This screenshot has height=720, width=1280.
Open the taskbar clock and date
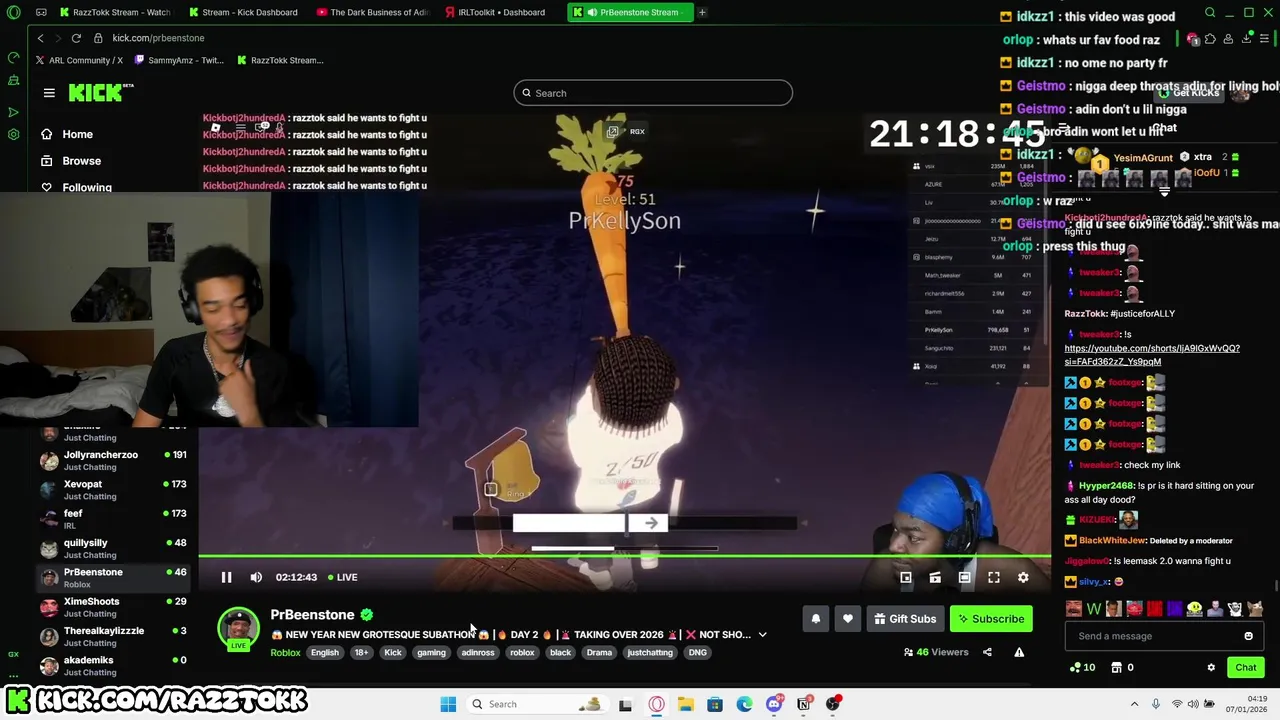[1249, 704]
